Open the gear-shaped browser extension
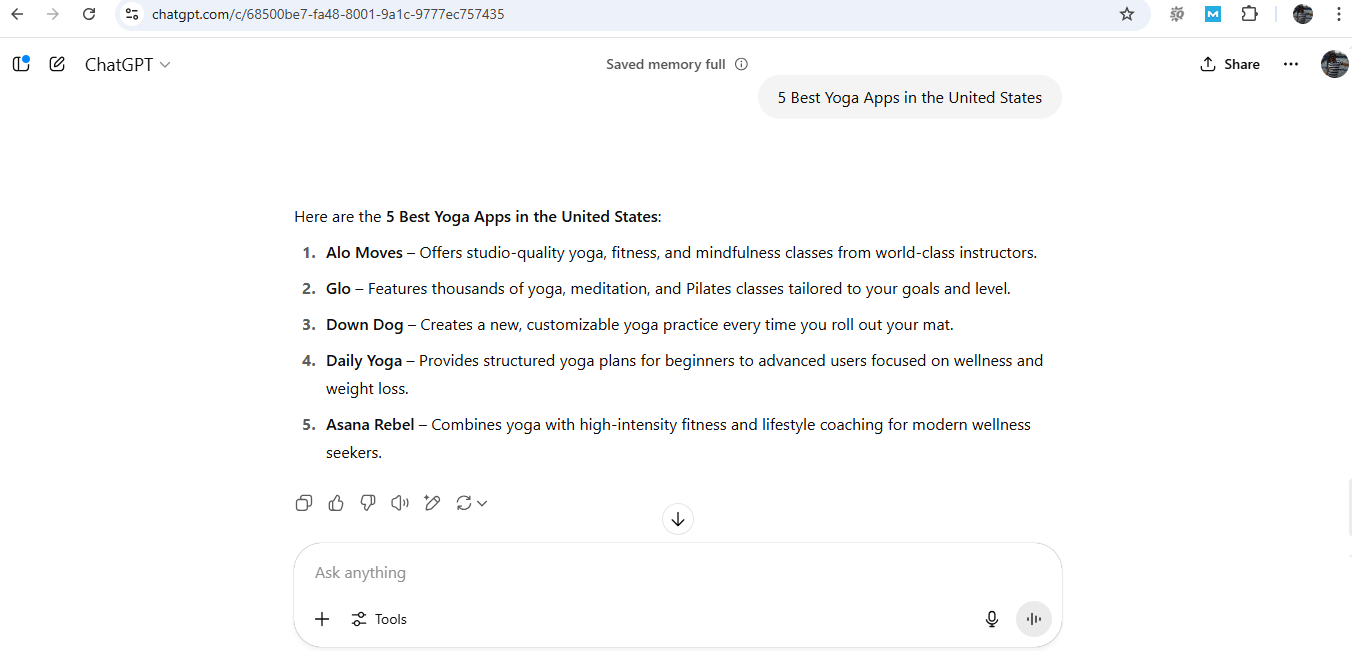1352x651 pixels. click(x=1177, y=14)
